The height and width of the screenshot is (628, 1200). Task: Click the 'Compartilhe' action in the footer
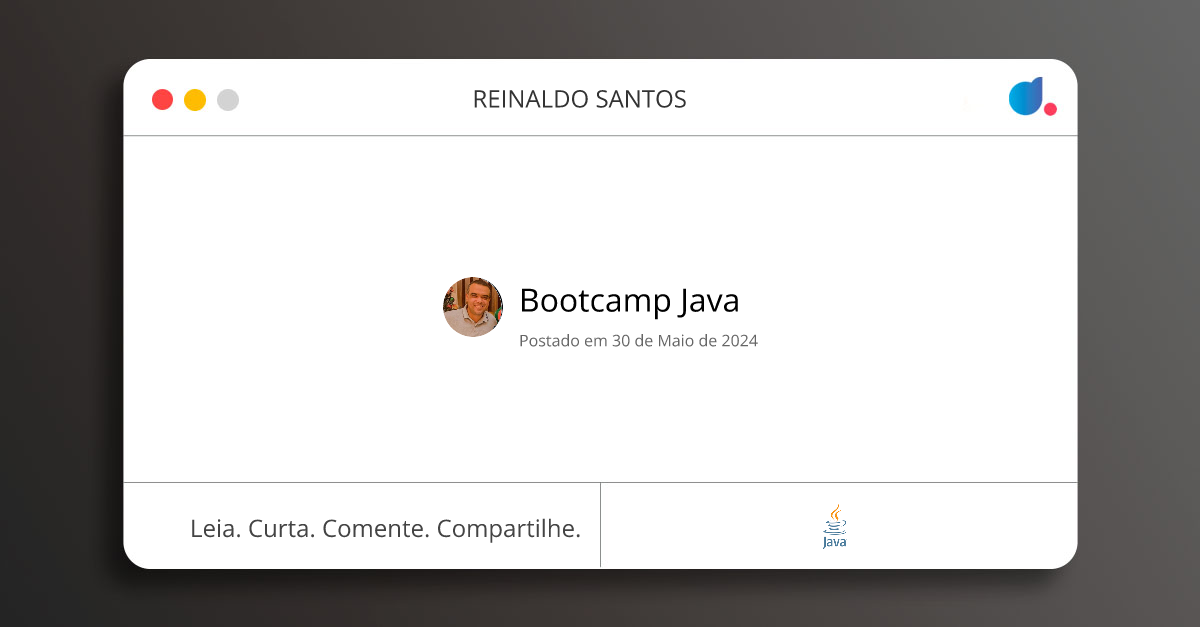click(511, 527)
